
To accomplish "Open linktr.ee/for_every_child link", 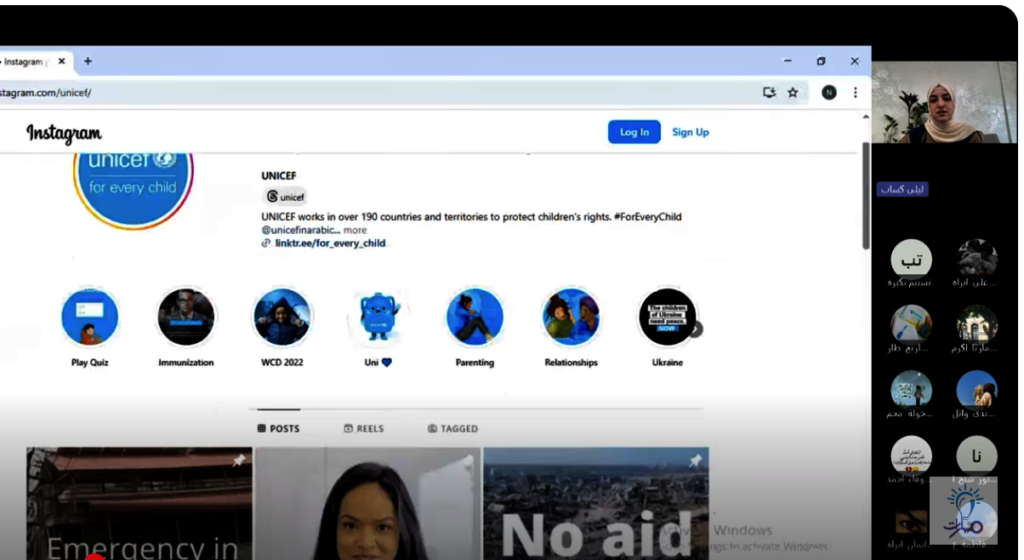I will click(330, 243).
